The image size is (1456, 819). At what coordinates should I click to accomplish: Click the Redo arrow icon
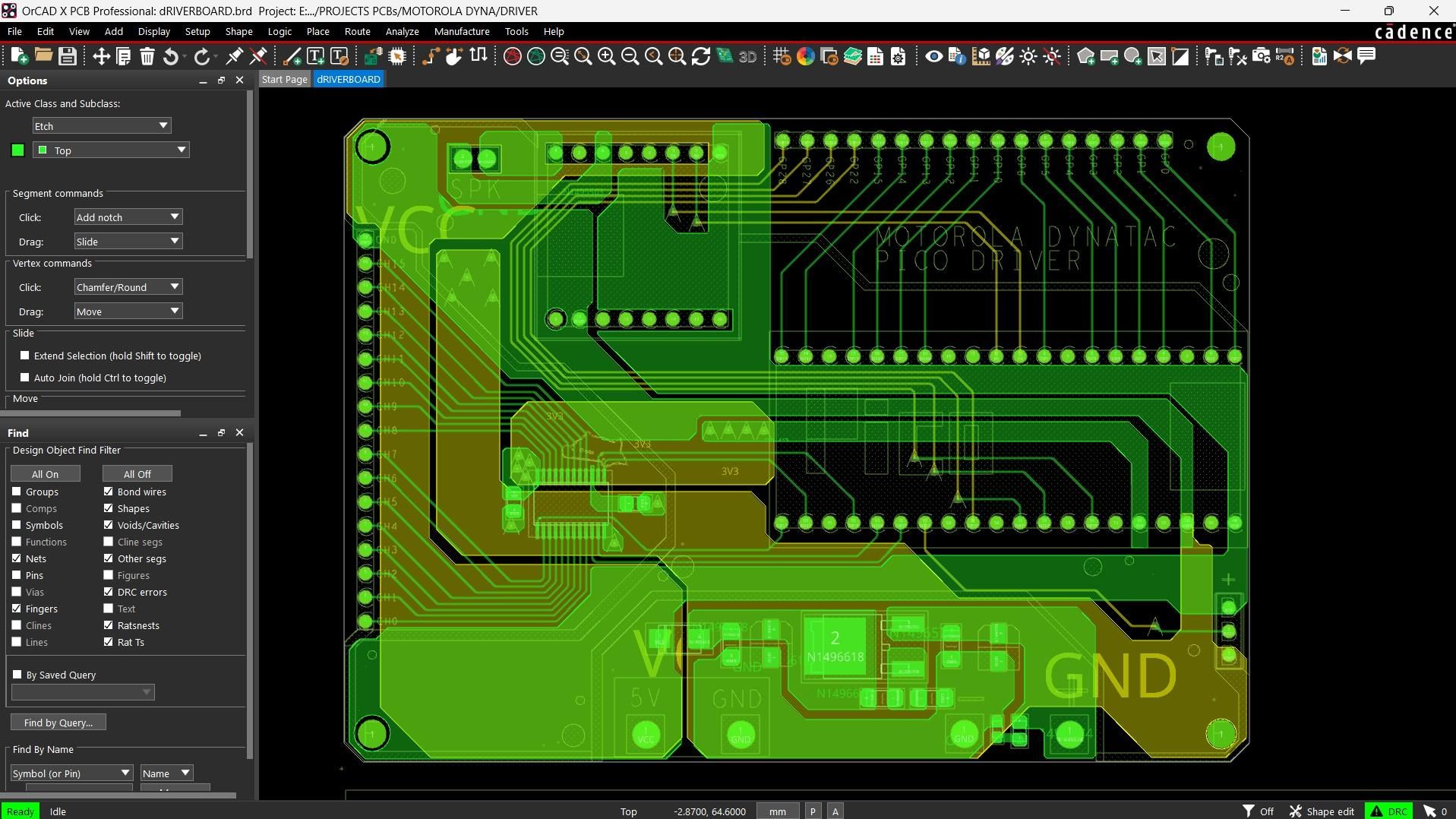click(201, 56)
